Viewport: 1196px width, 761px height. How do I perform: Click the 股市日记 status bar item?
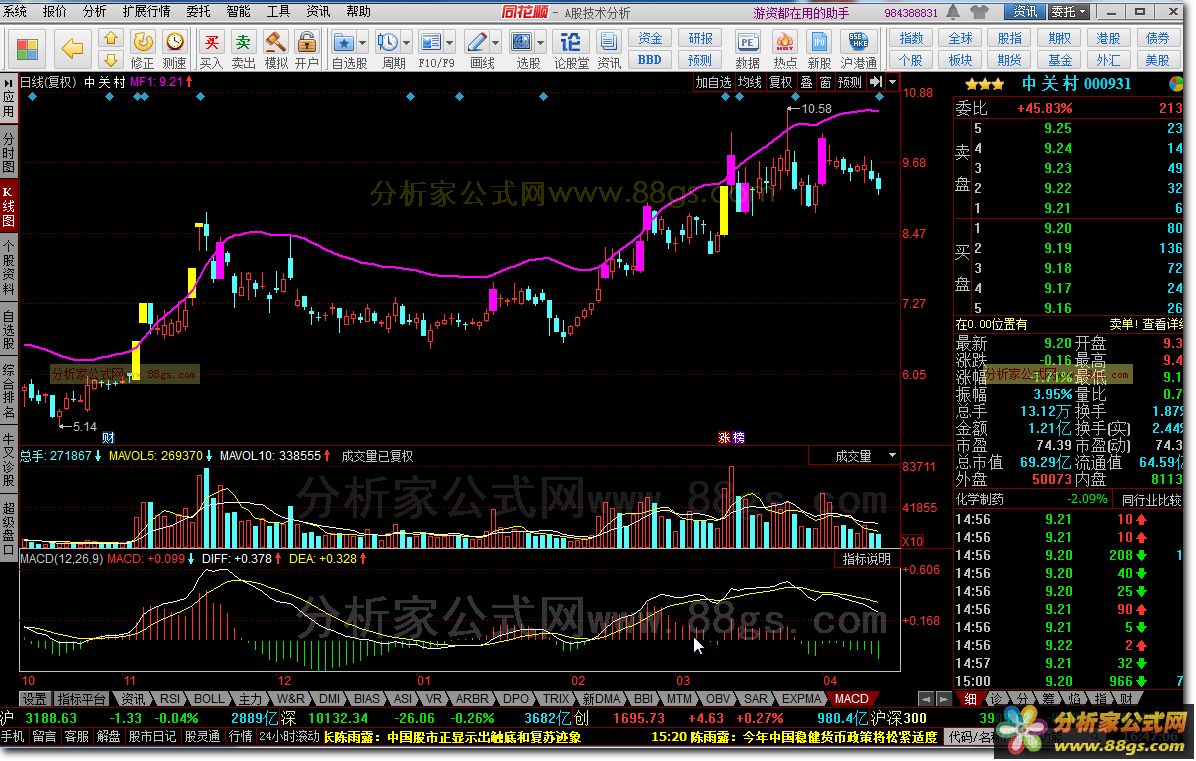[x=153, y=737]
